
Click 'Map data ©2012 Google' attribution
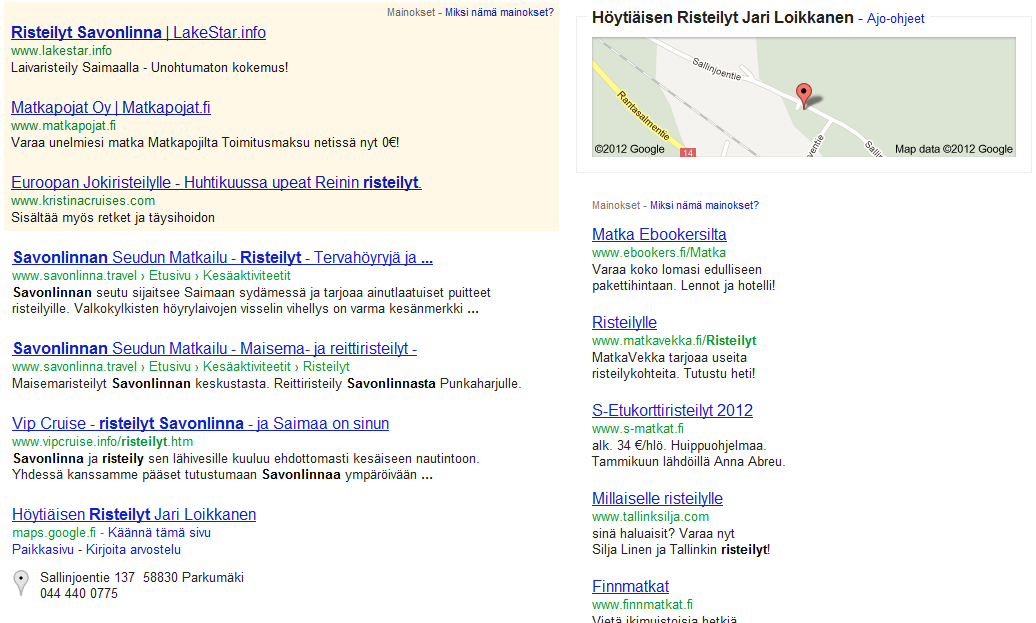[x=953, y=149]
